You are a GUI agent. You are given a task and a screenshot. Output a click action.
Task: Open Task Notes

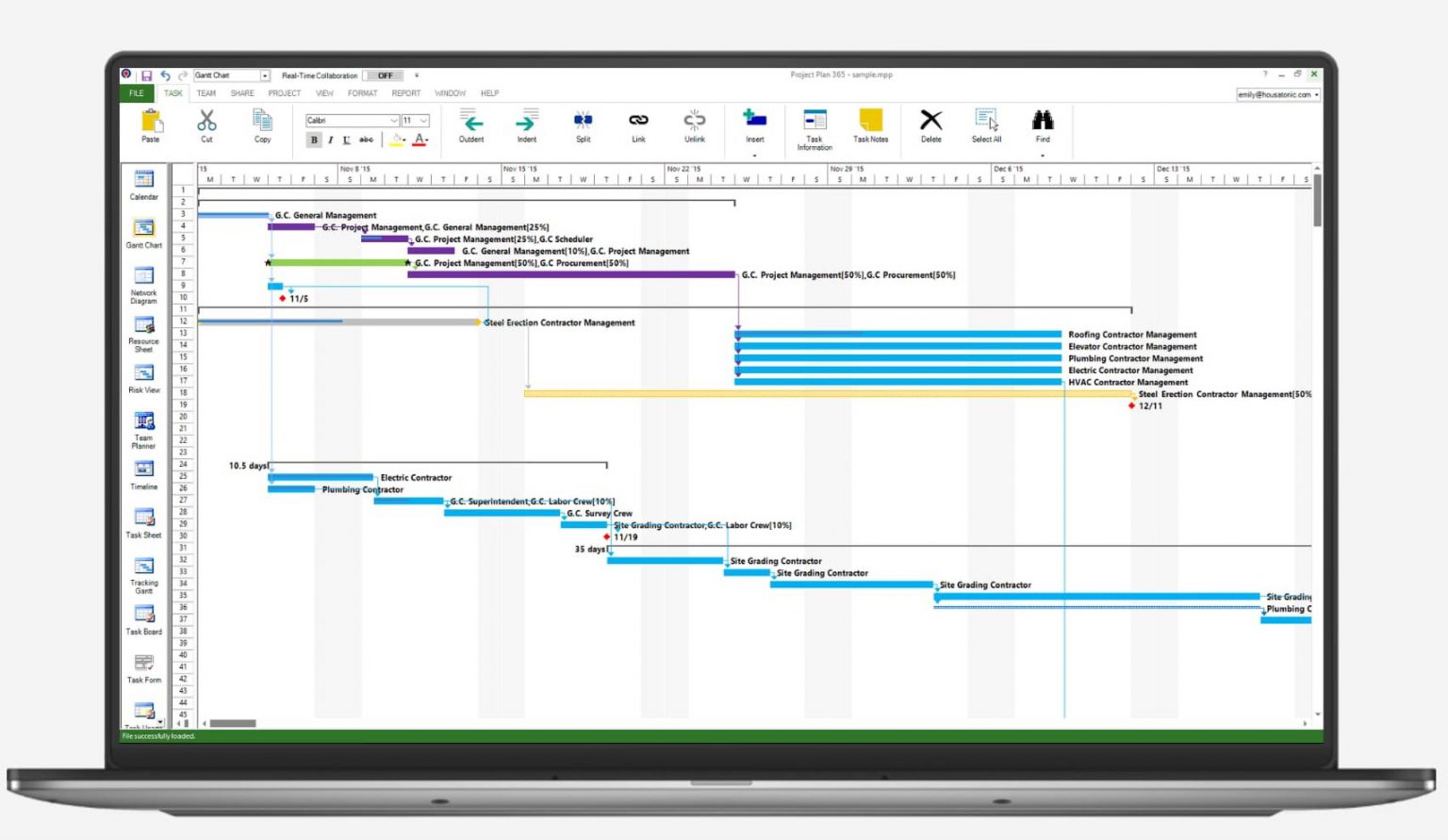(x=869, y=127)
